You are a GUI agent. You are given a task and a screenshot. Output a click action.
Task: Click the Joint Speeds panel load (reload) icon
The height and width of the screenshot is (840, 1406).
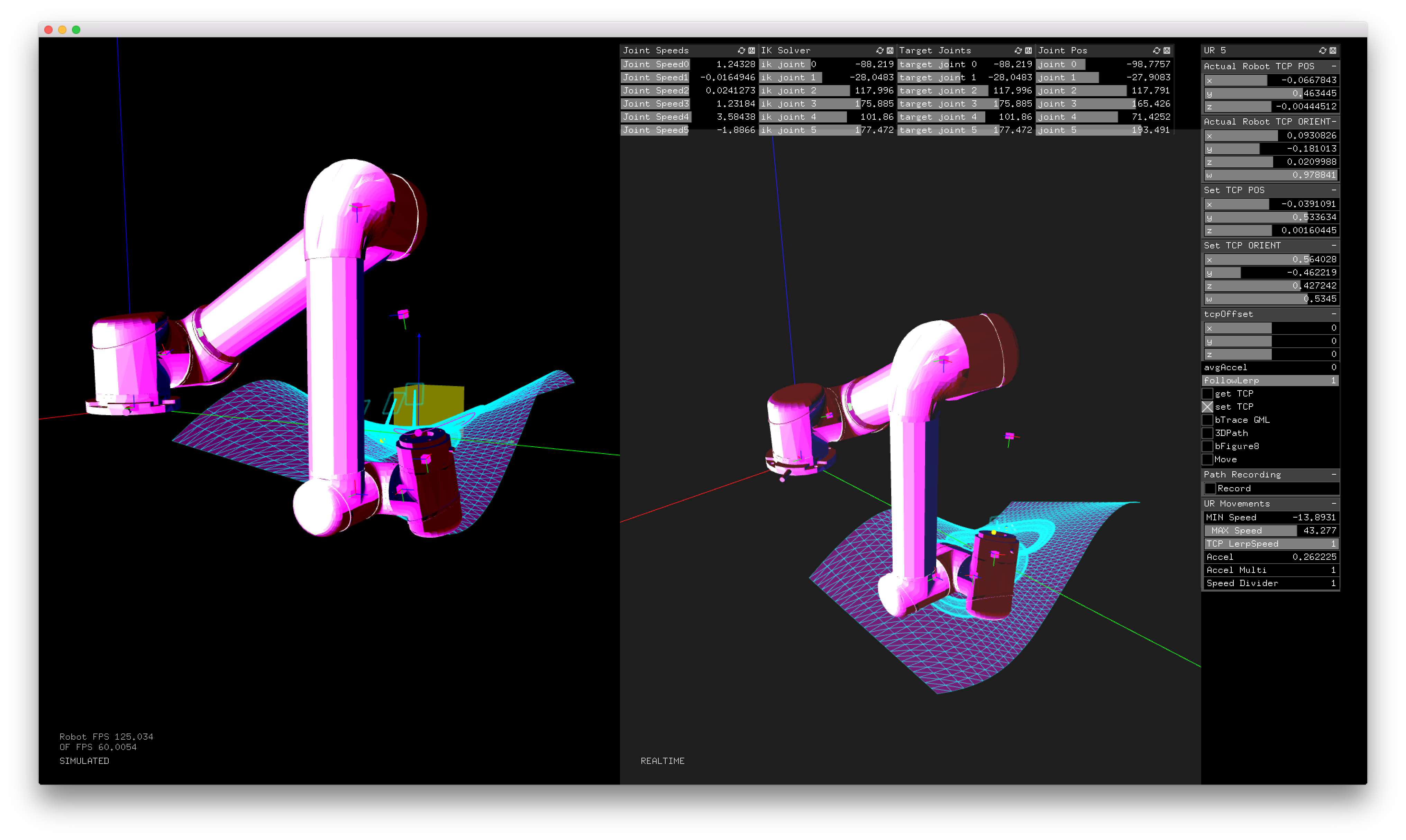point(741,51)
